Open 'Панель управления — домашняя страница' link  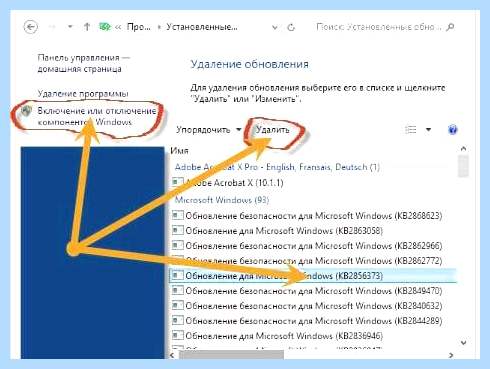(83, 63)
